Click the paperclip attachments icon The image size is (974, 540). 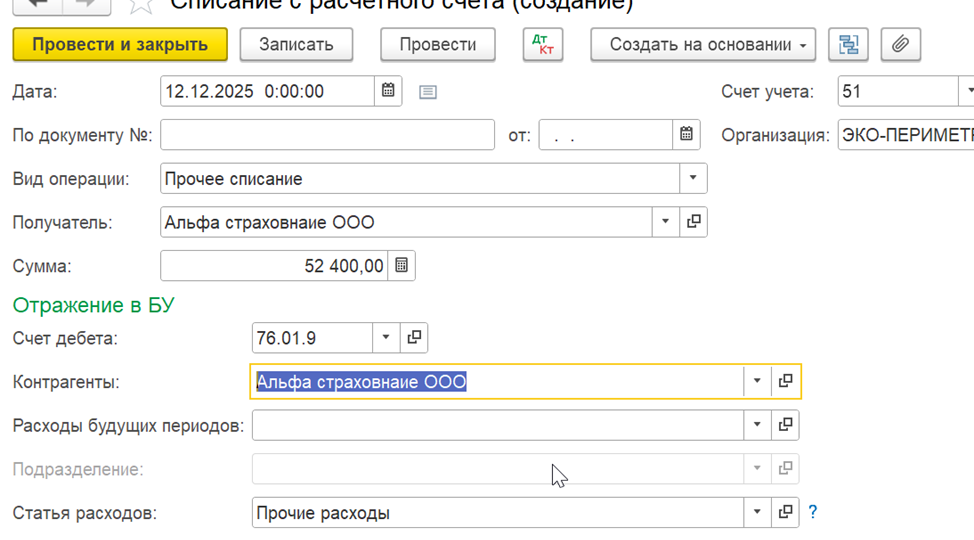[901, 45]
